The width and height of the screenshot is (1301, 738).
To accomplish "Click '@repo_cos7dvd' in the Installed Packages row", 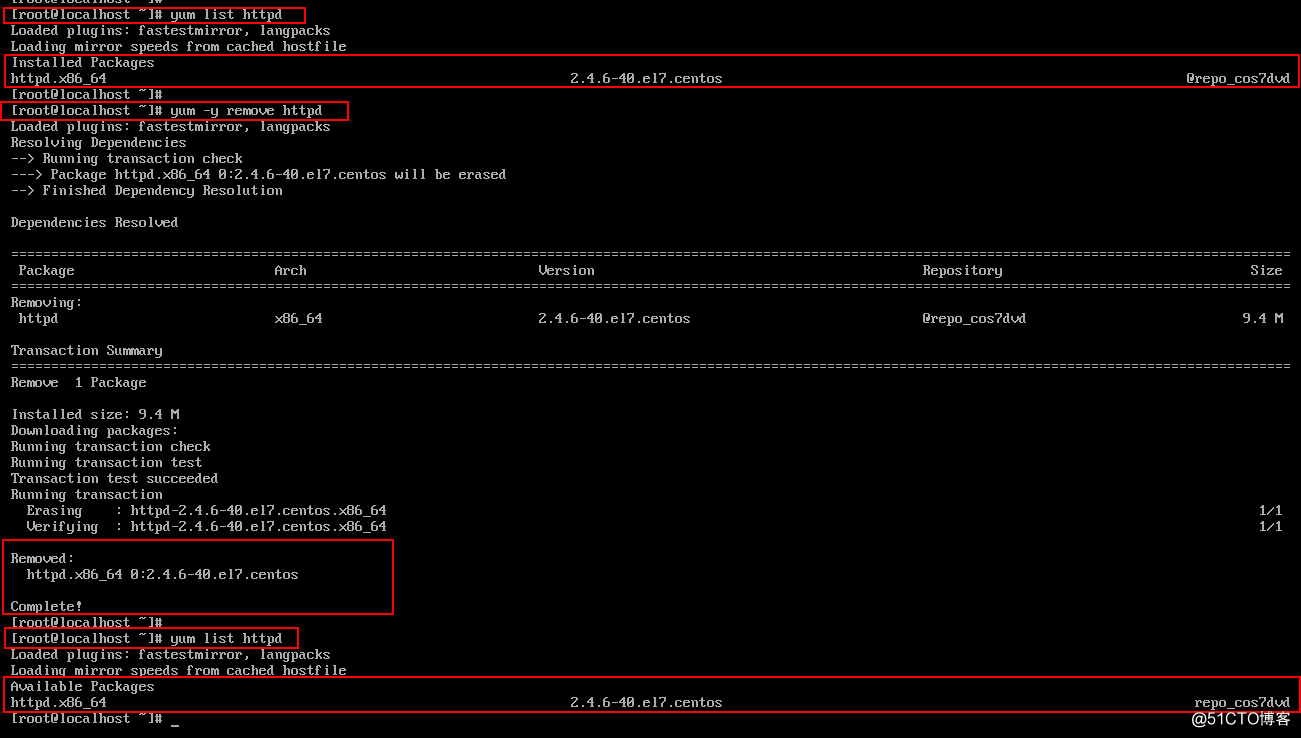I will [1238, 78].
